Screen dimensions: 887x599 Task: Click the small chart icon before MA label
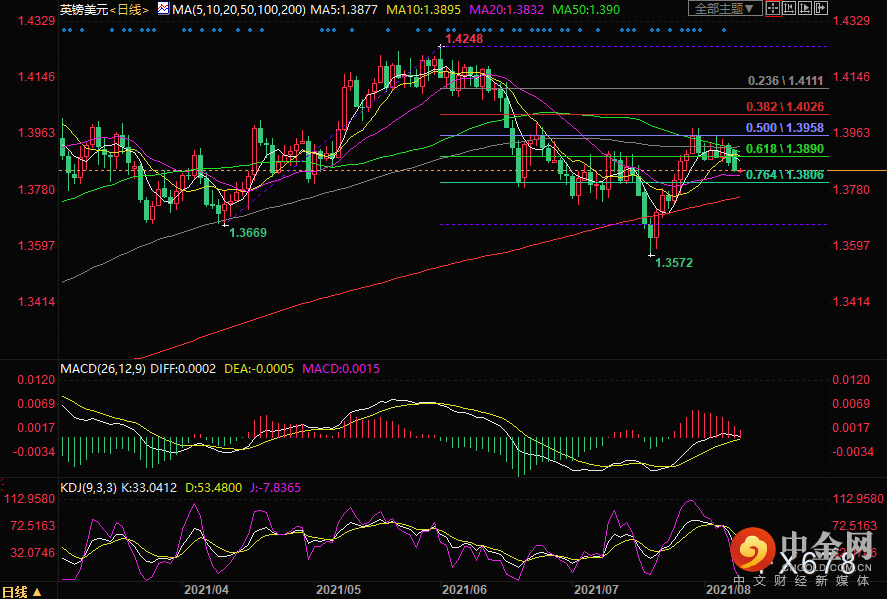(x=163, y=9)
